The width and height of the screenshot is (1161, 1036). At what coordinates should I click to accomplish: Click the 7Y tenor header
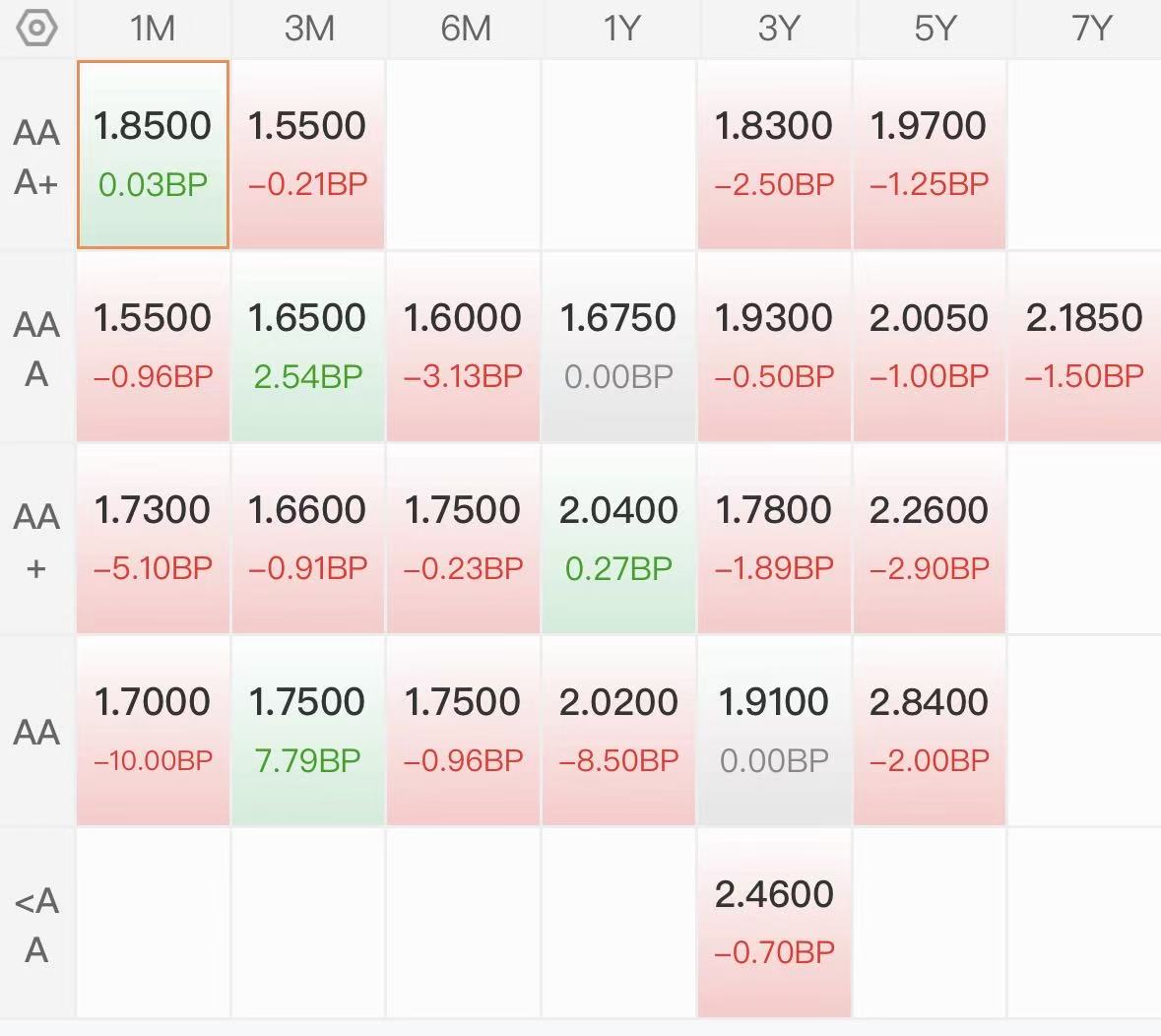tap(1090, 29)
